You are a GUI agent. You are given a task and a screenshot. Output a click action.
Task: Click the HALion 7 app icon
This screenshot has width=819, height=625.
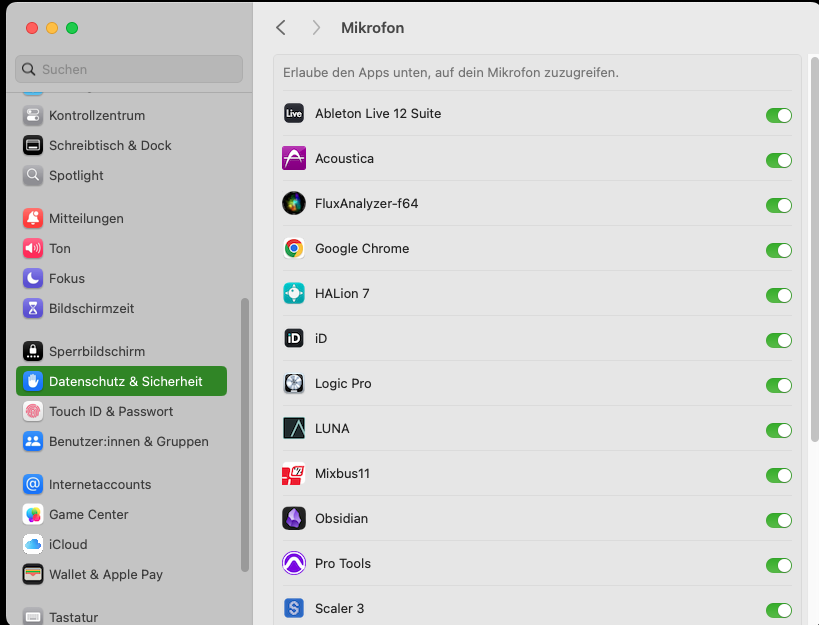tap(294, 293)
